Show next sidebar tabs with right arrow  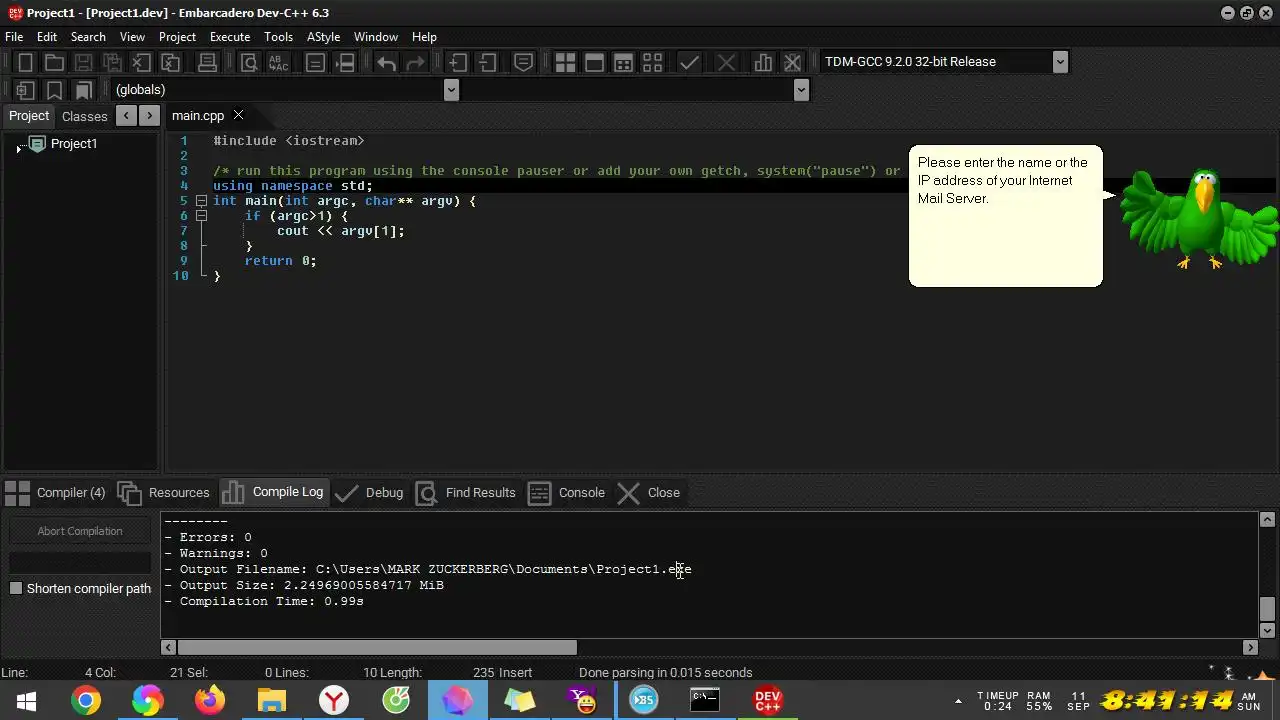[x=149, y=115]
